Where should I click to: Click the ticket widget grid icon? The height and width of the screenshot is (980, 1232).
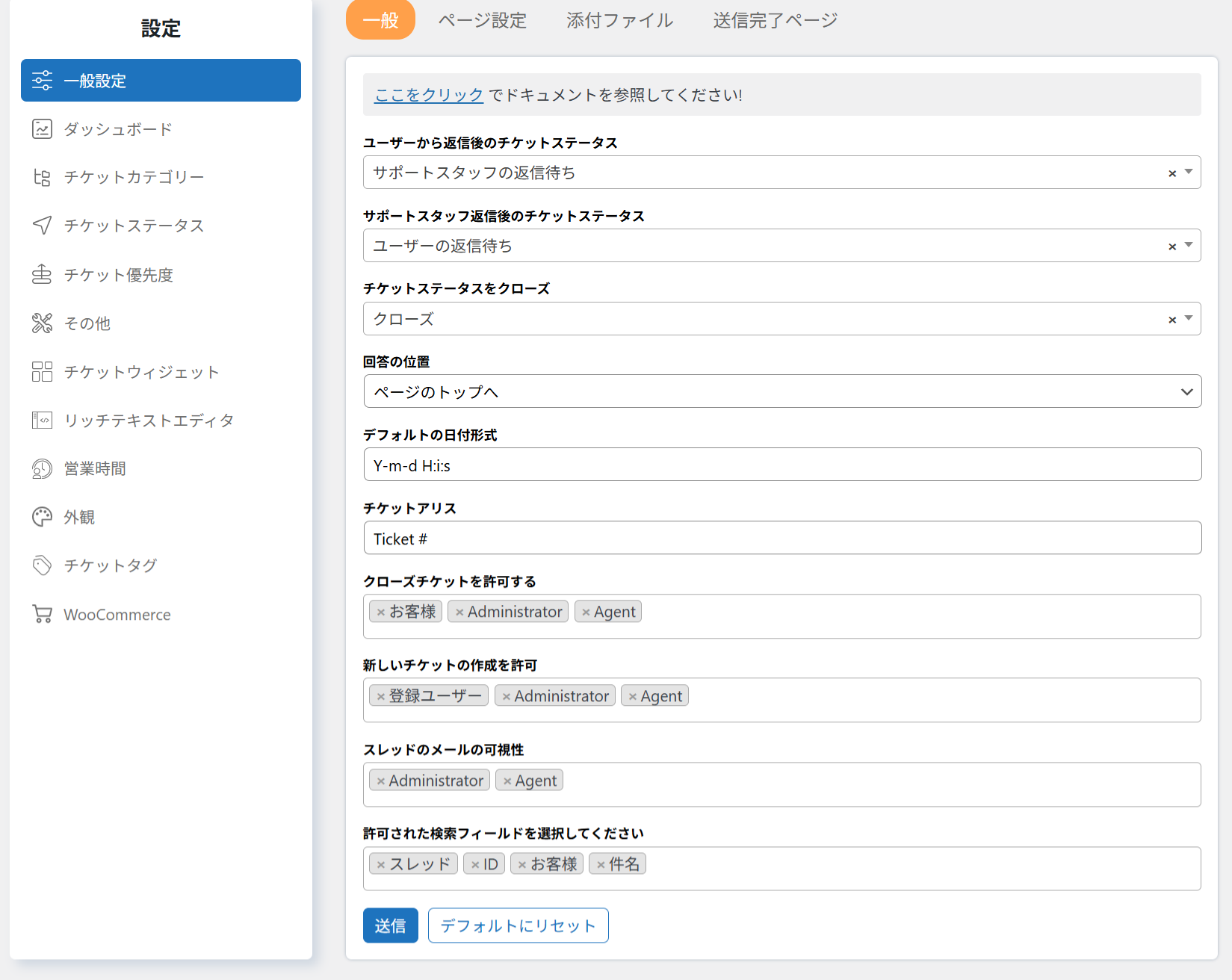tap(42, 372)
